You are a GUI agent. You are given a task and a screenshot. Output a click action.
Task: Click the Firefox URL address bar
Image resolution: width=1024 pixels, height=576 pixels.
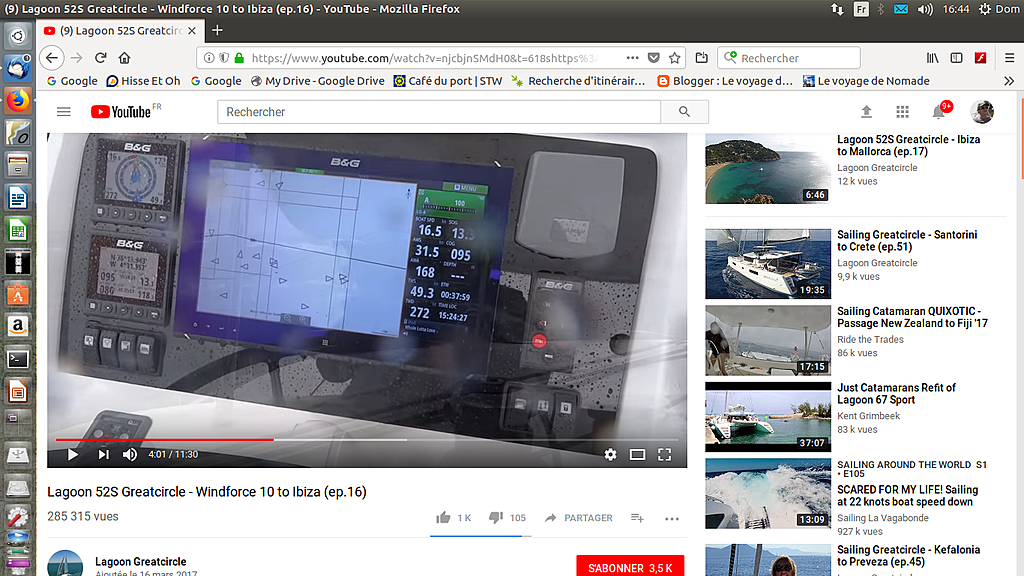point(424,57)
